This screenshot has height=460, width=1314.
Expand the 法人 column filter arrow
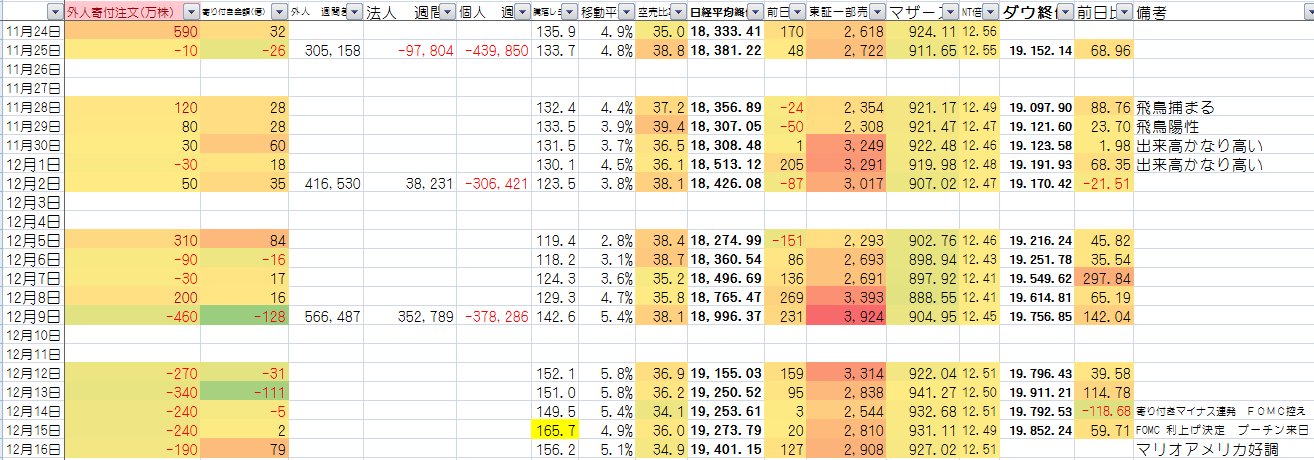click(x=447, y=12)
